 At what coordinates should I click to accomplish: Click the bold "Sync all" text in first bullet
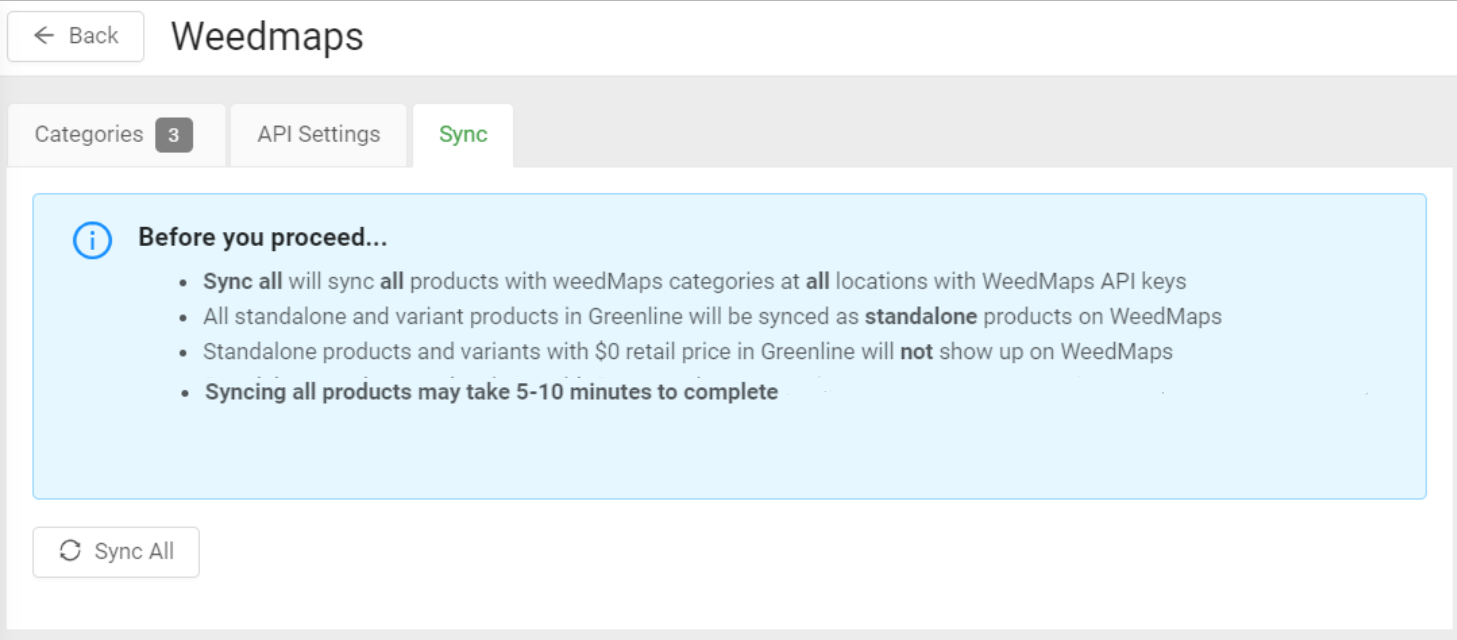pyautogui.click(x=242, y=282)
